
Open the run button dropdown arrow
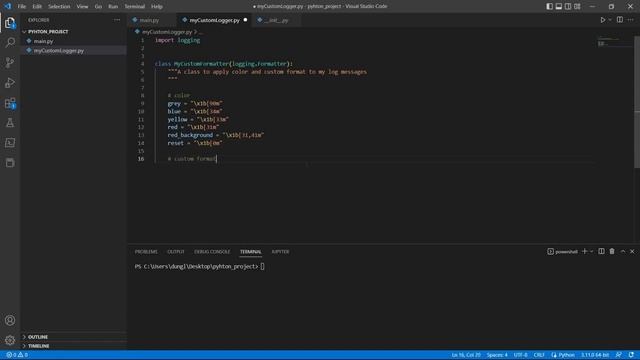point(610,20)
